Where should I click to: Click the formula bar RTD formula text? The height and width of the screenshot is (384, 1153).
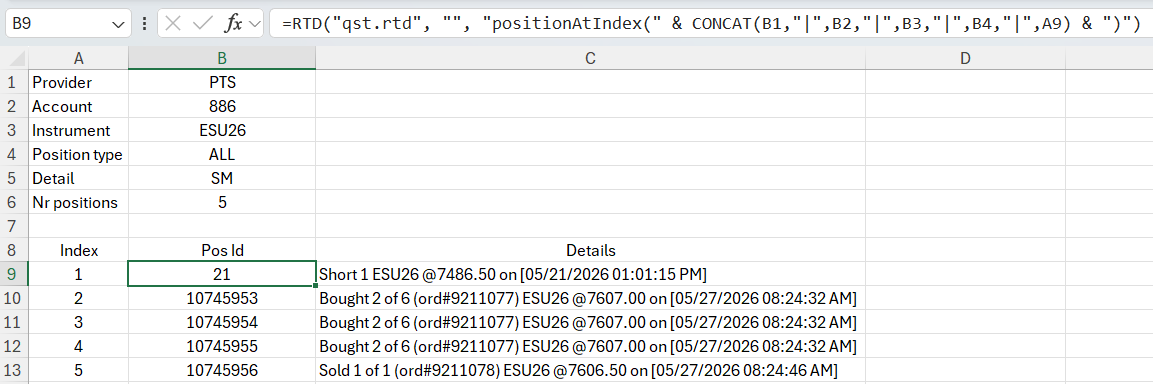[x=710, y=24]
